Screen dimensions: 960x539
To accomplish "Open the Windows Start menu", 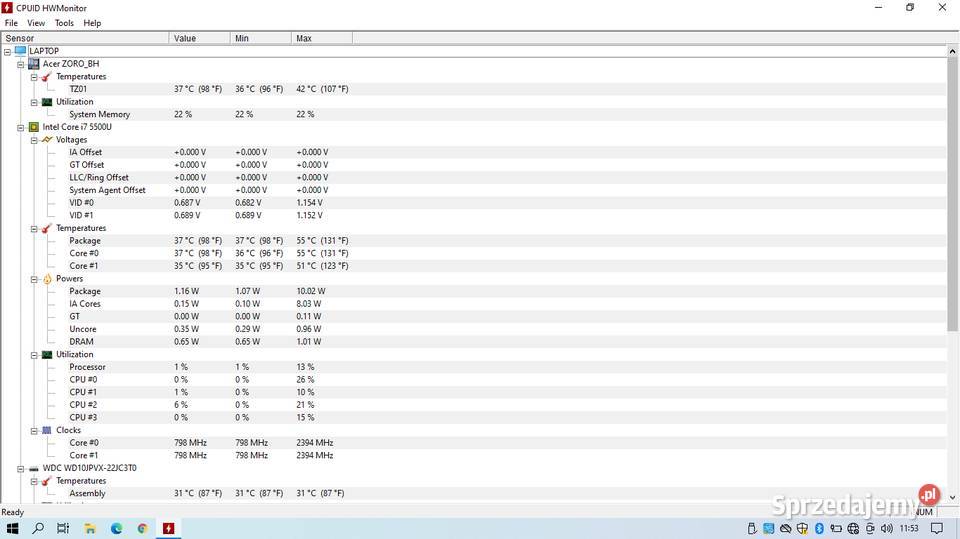I will (x=12, y=528).
